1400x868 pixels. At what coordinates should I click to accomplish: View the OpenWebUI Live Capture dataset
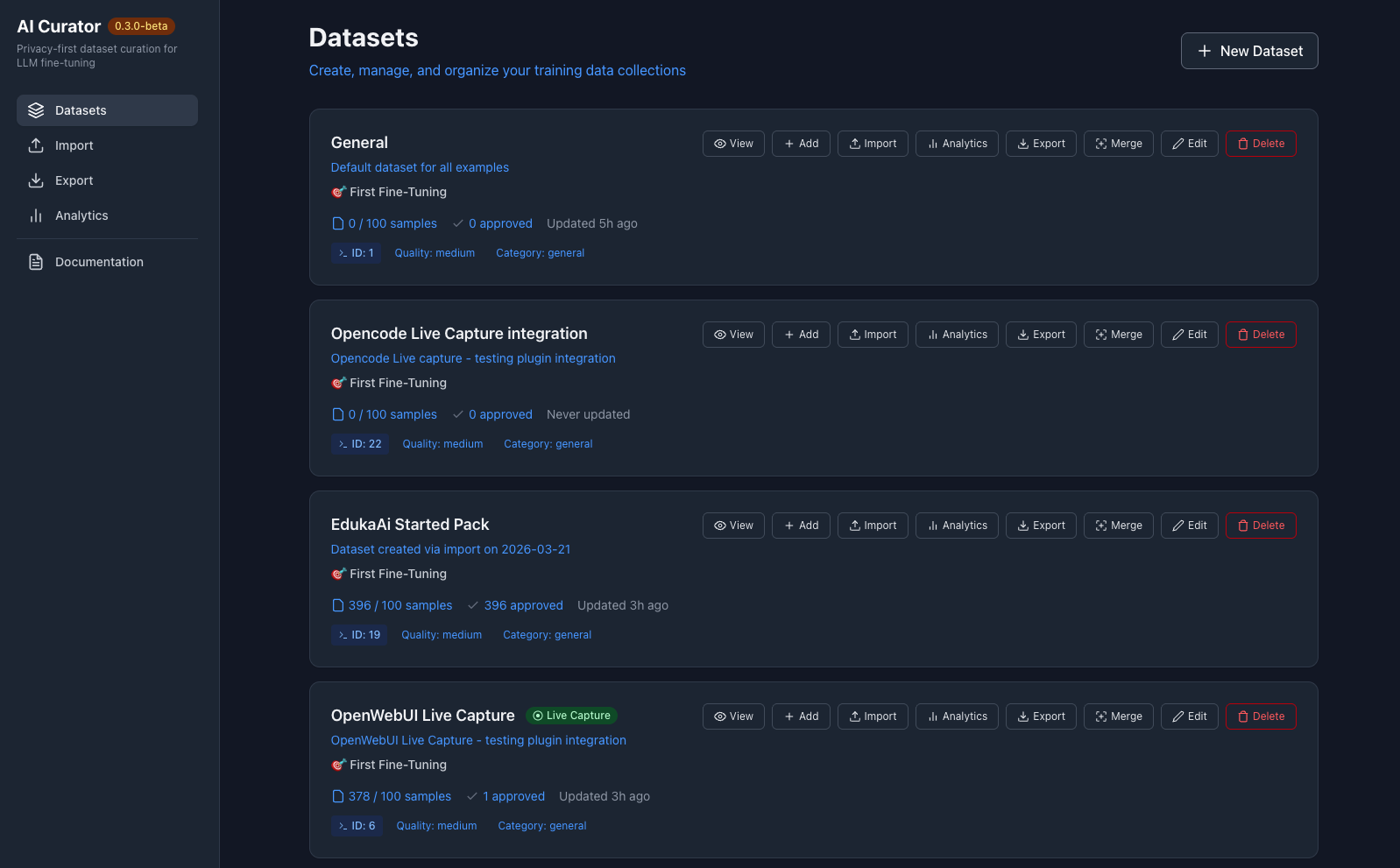[x=733, y=716]
